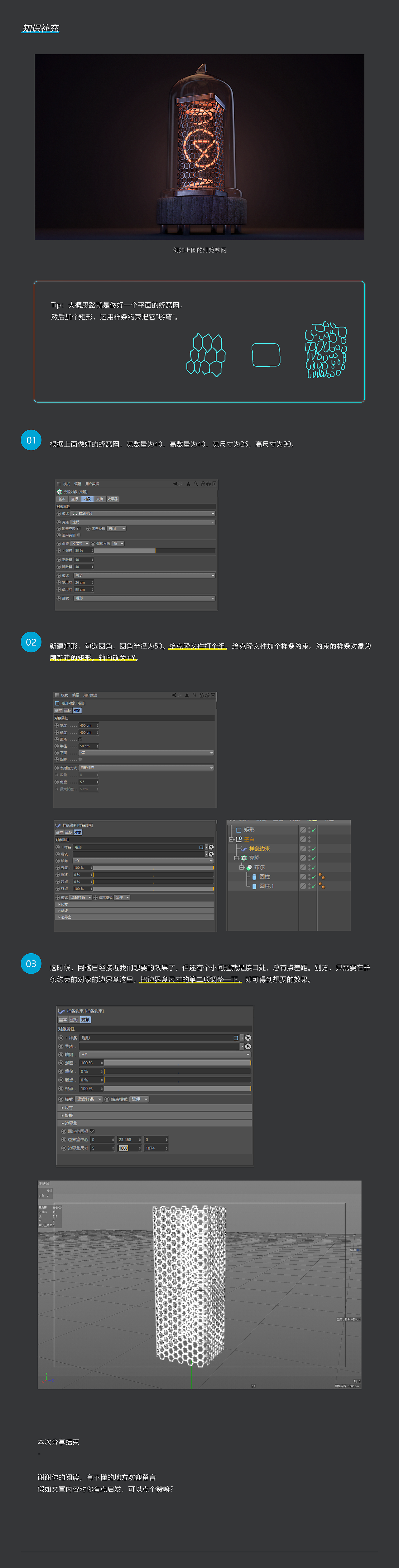The image size is (399, 1568).
Task: Click the 空白 null icon in object tree
Action: (239, 839)
